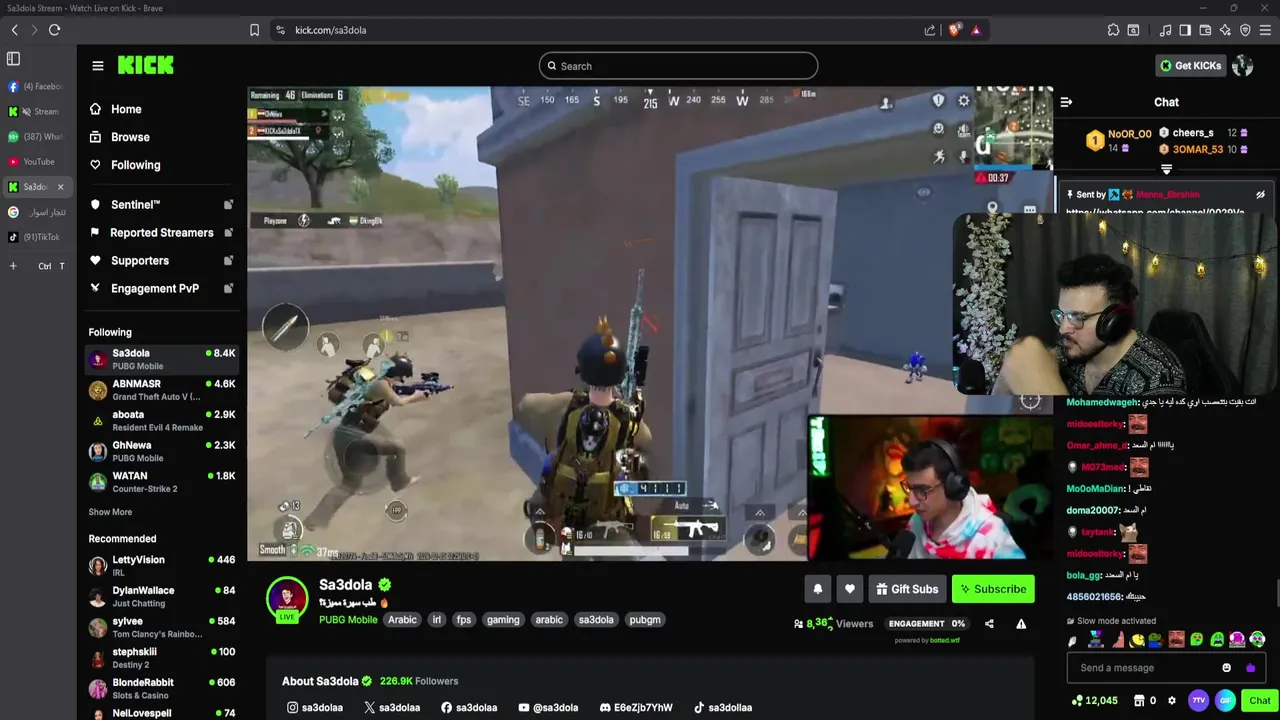Click the fps stream tag
Image resolution: width=1280 pixels, height=720 pixels.
(464, 620)
